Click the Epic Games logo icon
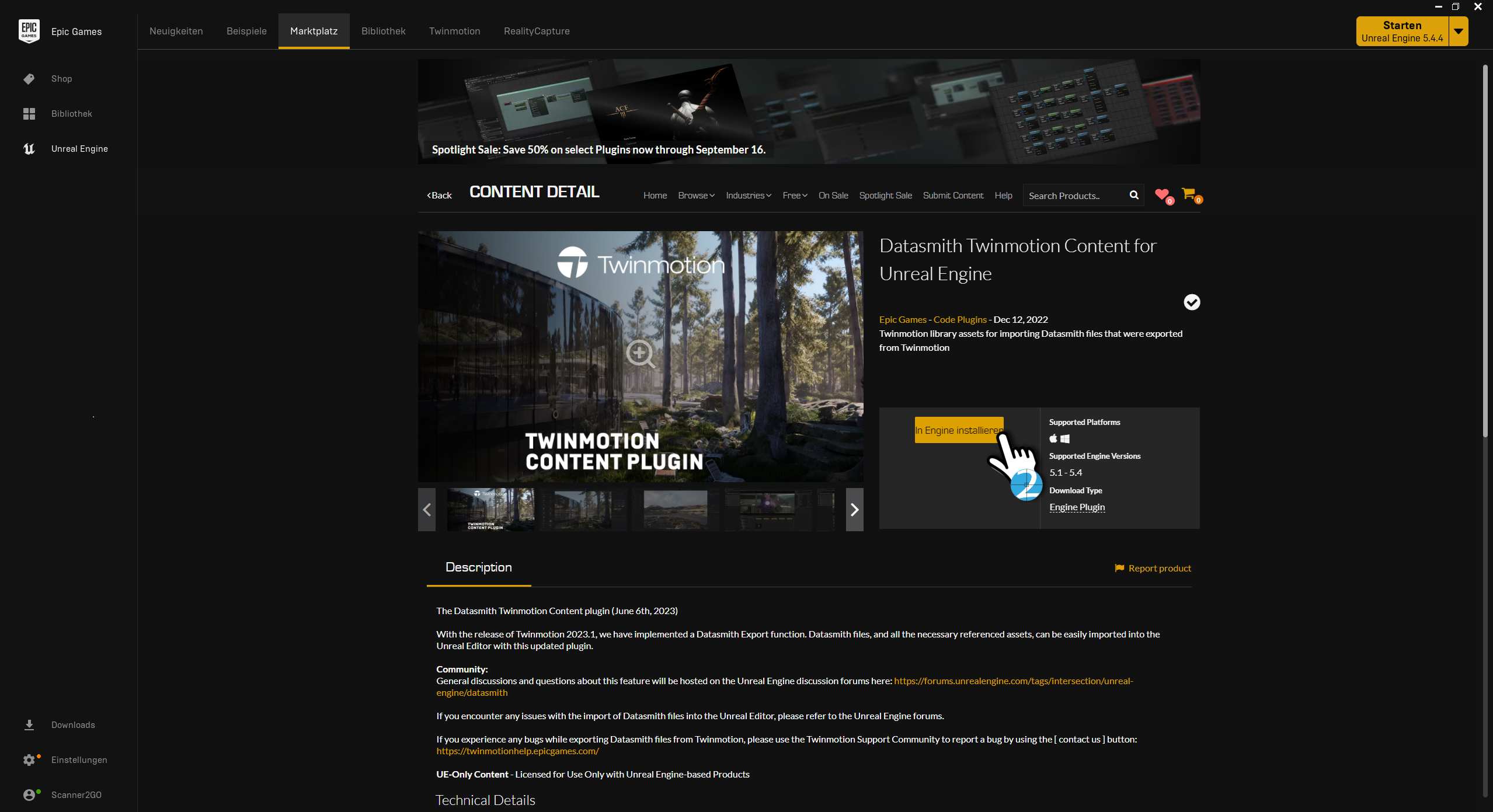The image size is (1493, 812). pyautogui.click(x=29, y=31)
